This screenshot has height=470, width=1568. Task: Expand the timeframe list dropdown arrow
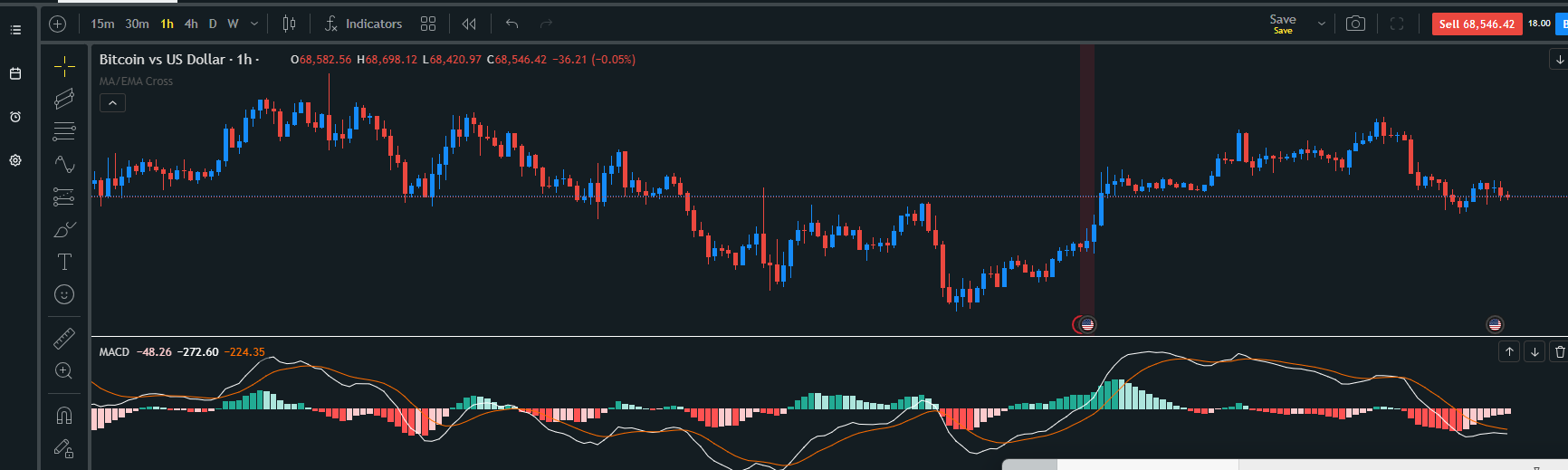(x=254, y=24)
